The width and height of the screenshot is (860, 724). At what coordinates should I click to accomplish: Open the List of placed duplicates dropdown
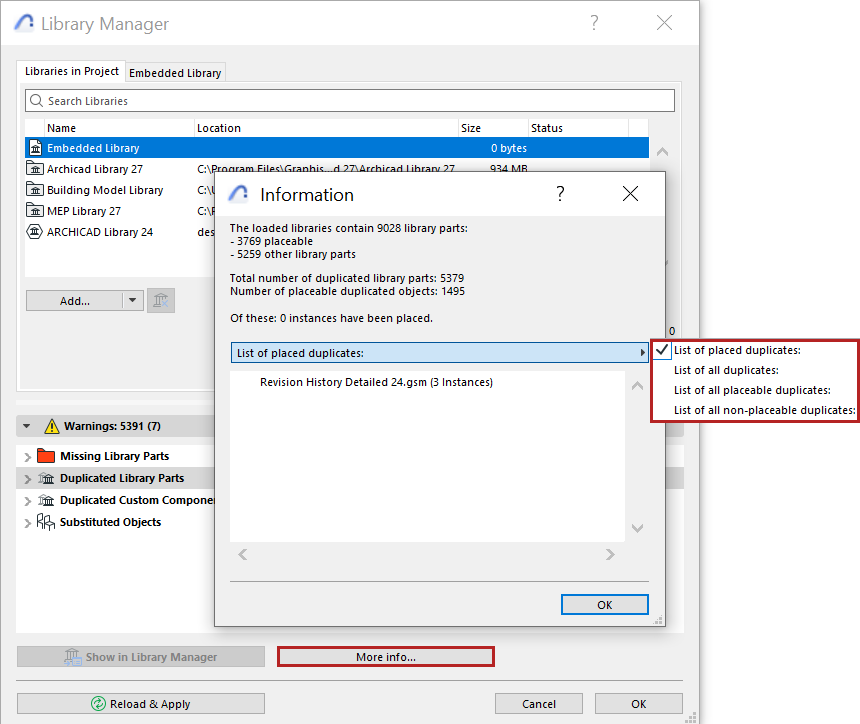point(439,353)
